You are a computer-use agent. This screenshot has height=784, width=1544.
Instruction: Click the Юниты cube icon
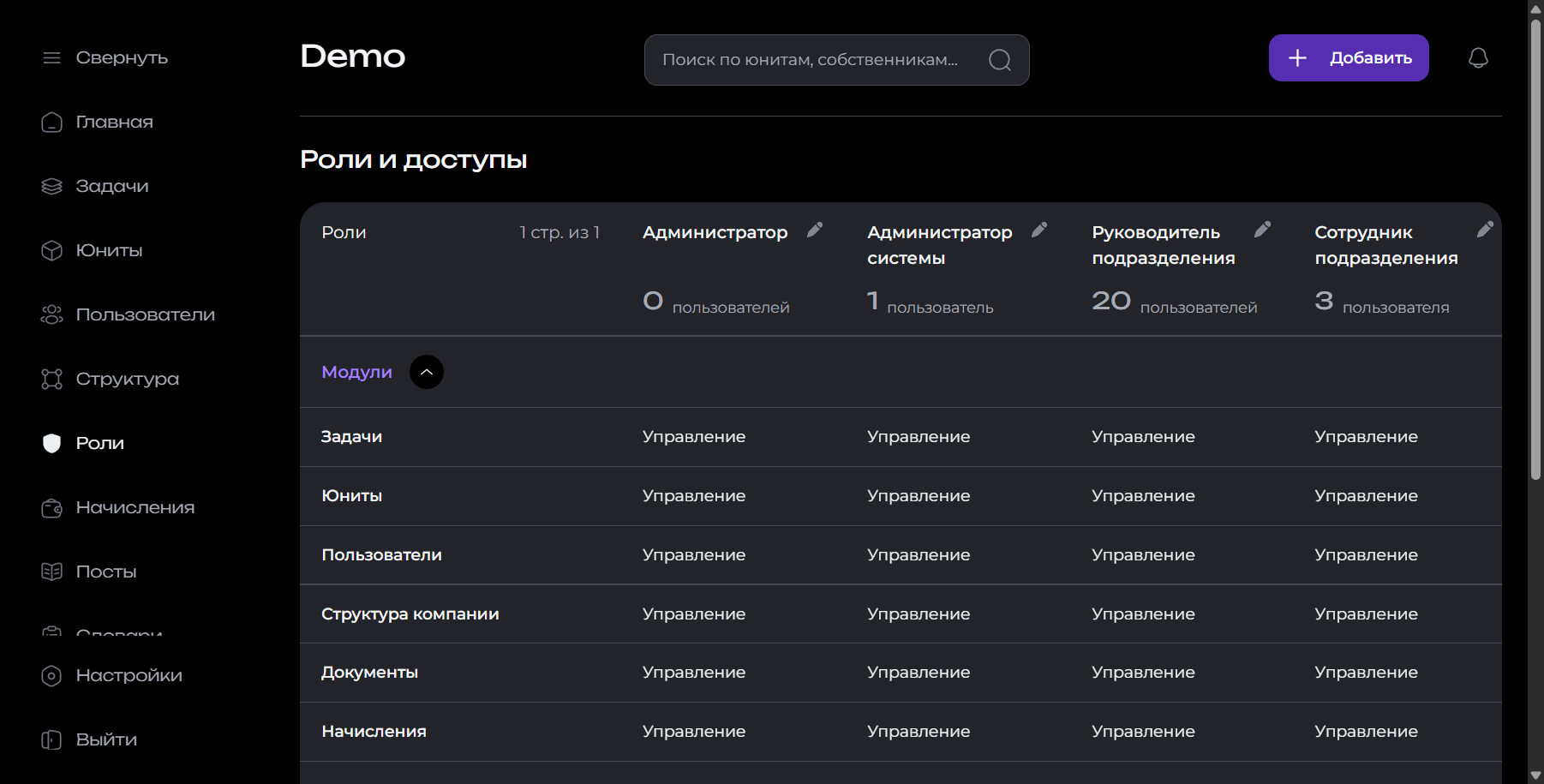(x=51, y=250)
